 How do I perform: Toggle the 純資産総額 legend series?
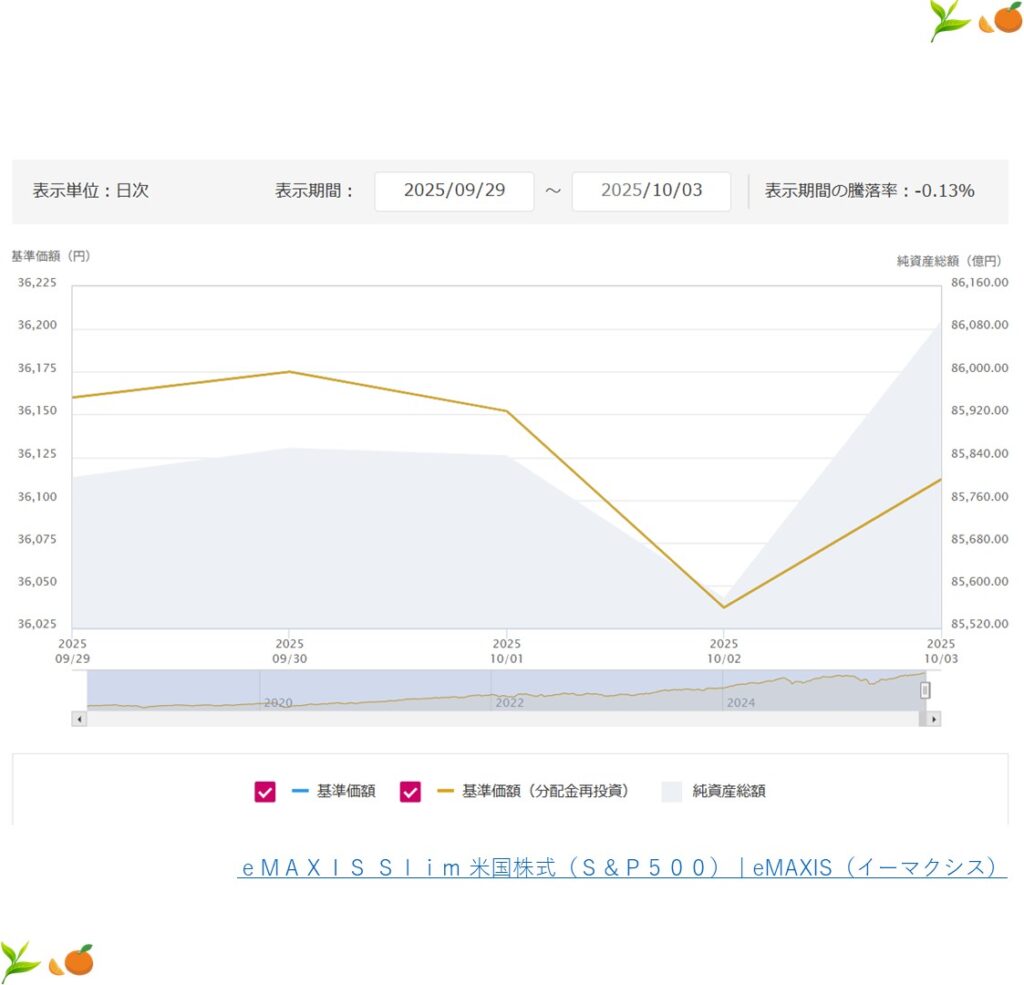tap(714, 792)
